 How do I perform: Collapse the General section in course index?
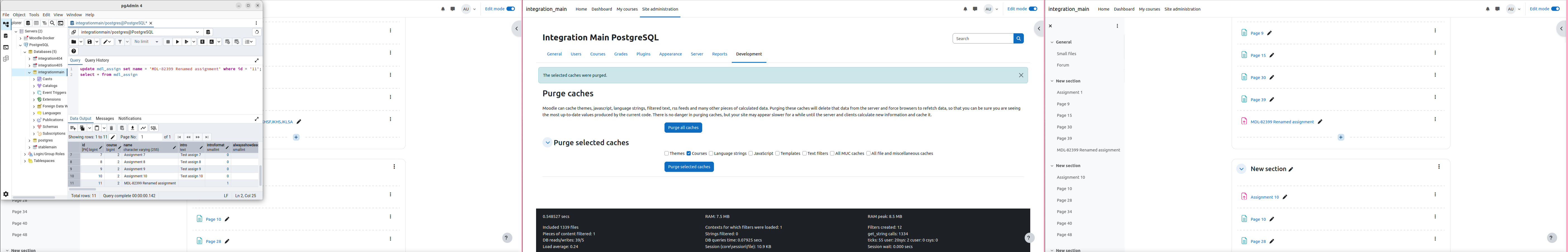click(1052, 42)
